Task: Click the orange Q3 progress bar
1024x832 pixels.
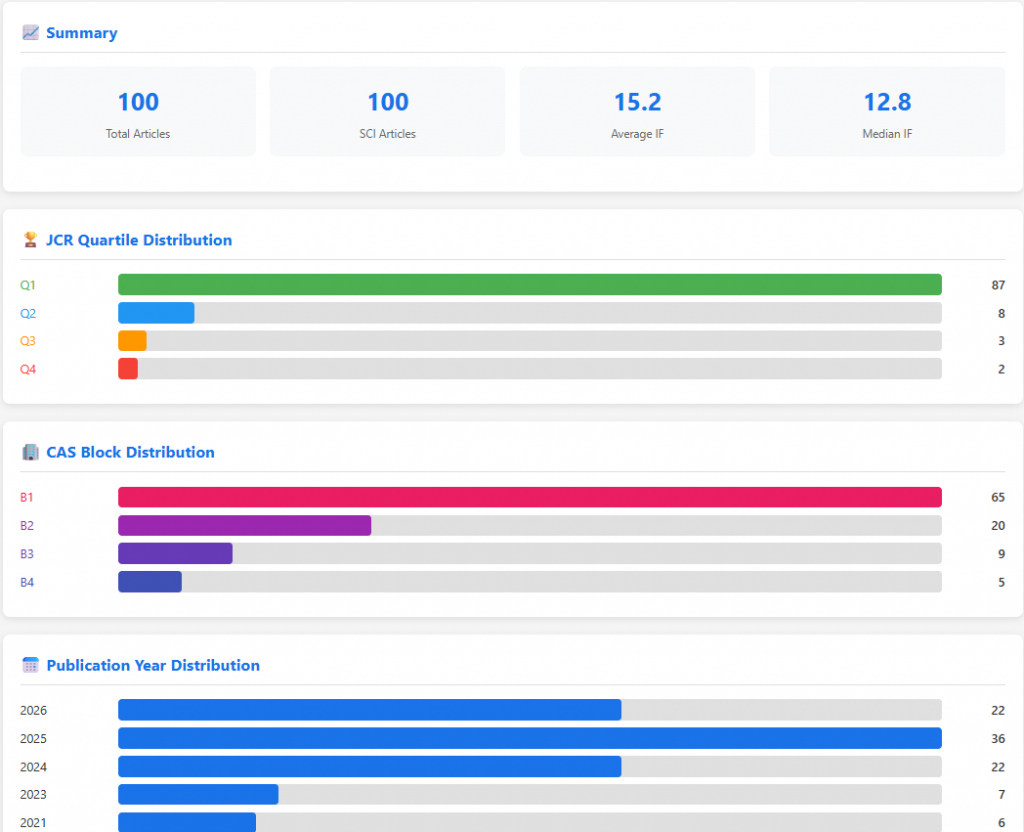Action: (133, 341)
